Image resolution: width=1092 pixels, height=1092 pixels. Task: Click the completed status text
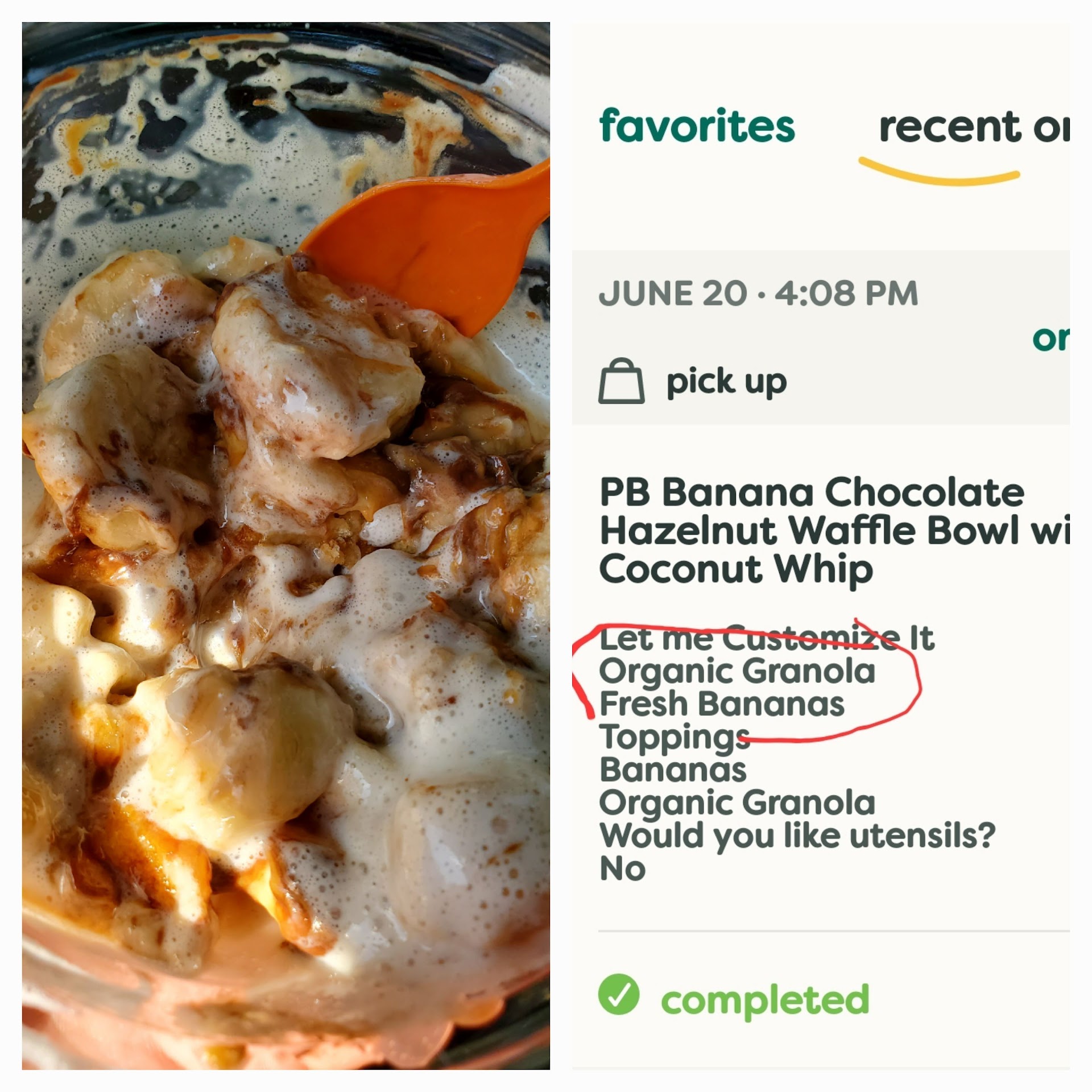point(765,1000)
